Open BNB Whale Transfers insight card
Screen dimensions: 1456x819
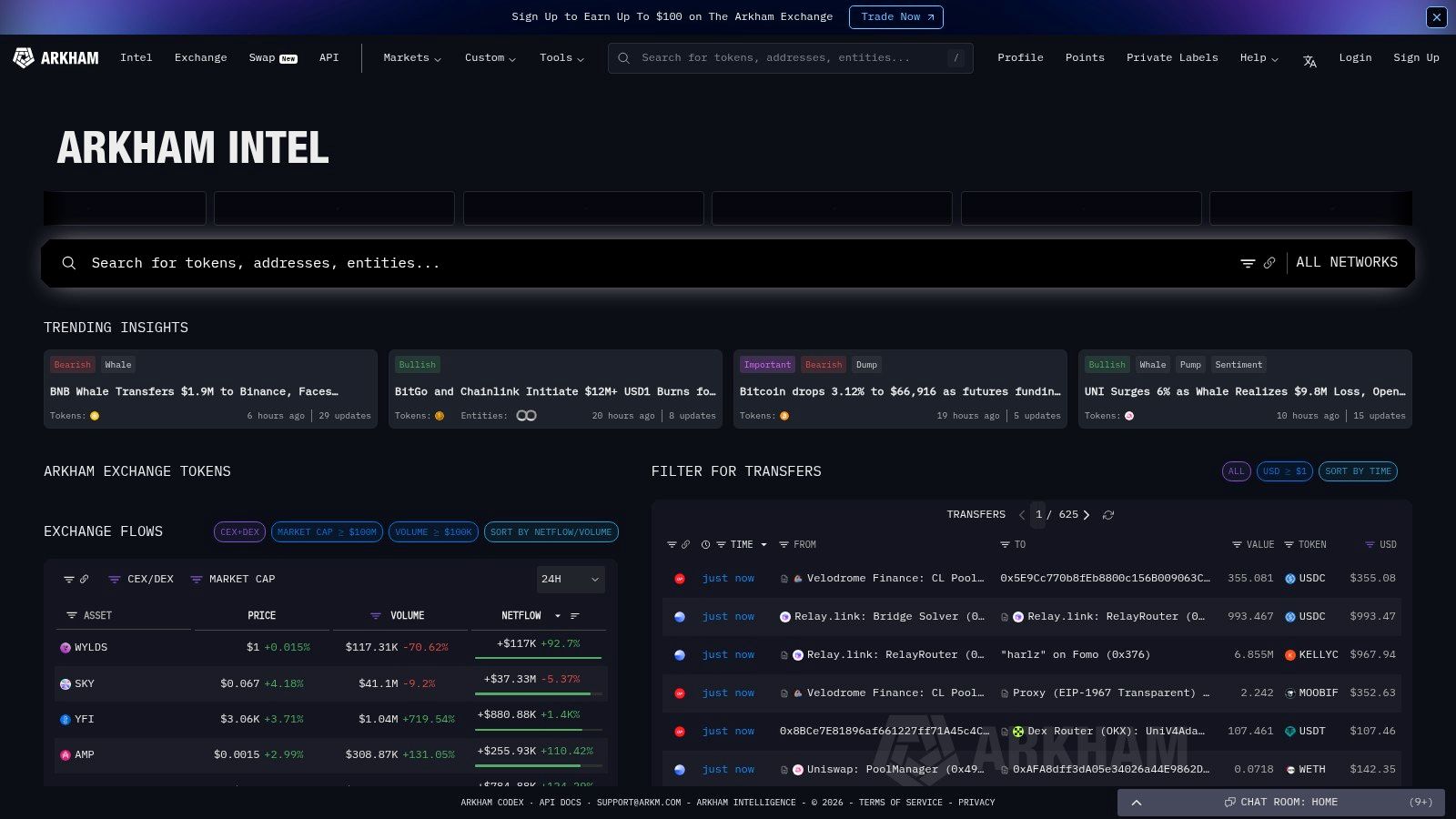click(x=210, y=389)
